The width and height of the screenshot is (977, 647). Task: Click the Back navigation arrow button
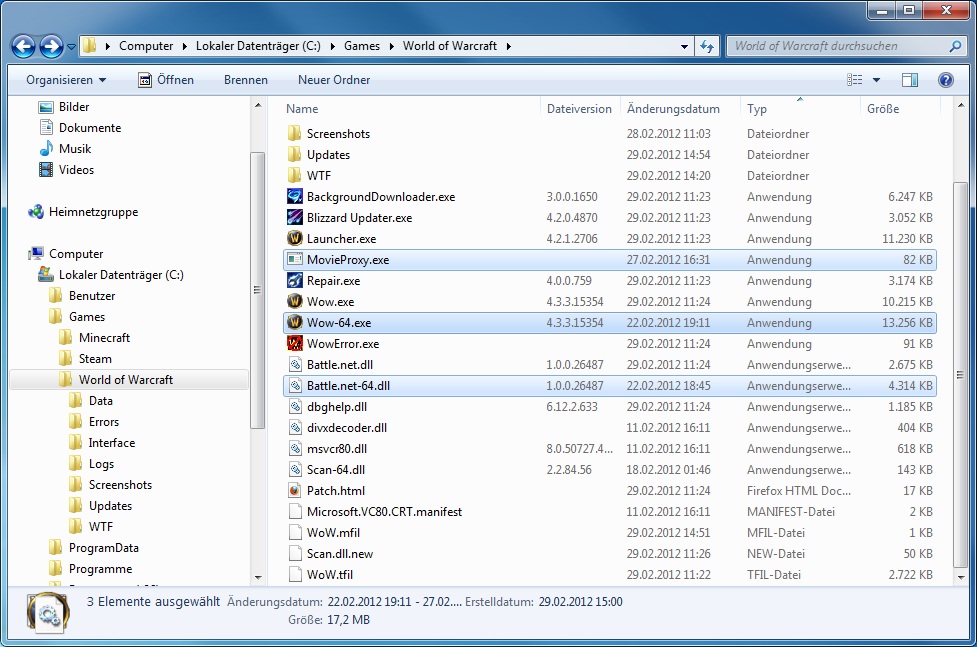[x=24, y=46]
